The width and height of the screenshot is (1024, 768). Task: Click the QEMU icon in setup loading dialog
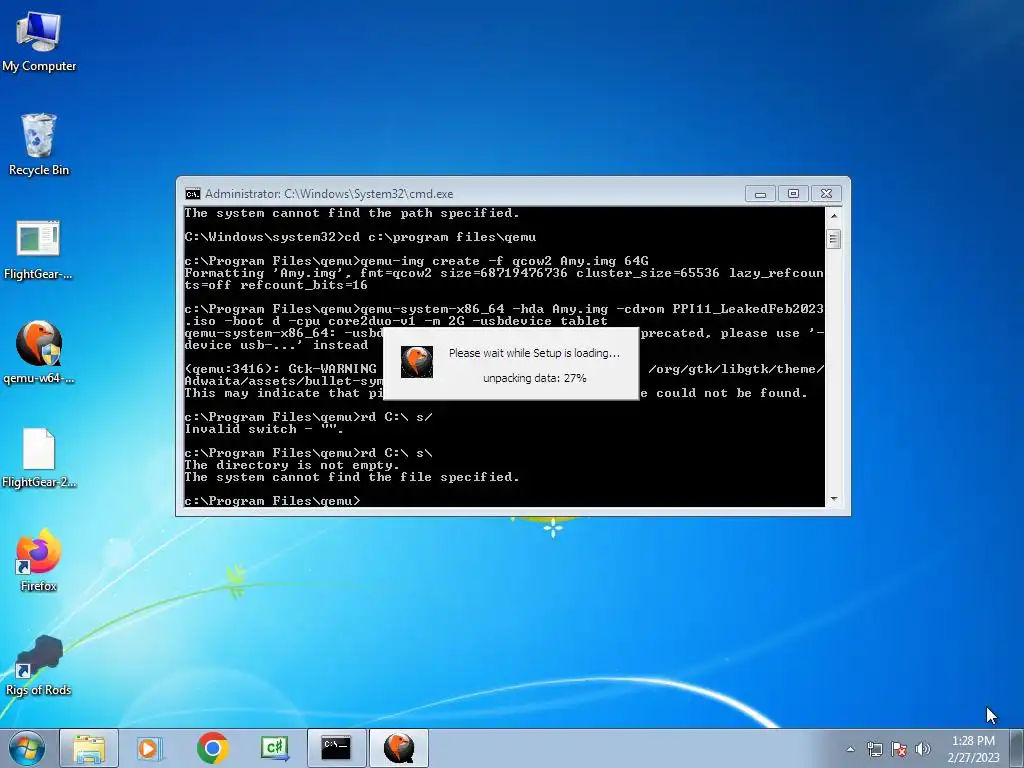(417, 362)
